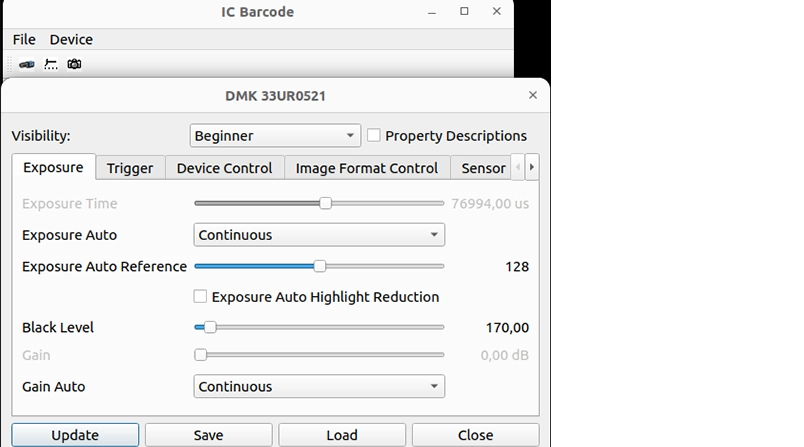Minimize the IC Barcode window
The image size is (804, 447).
[432, 12]
